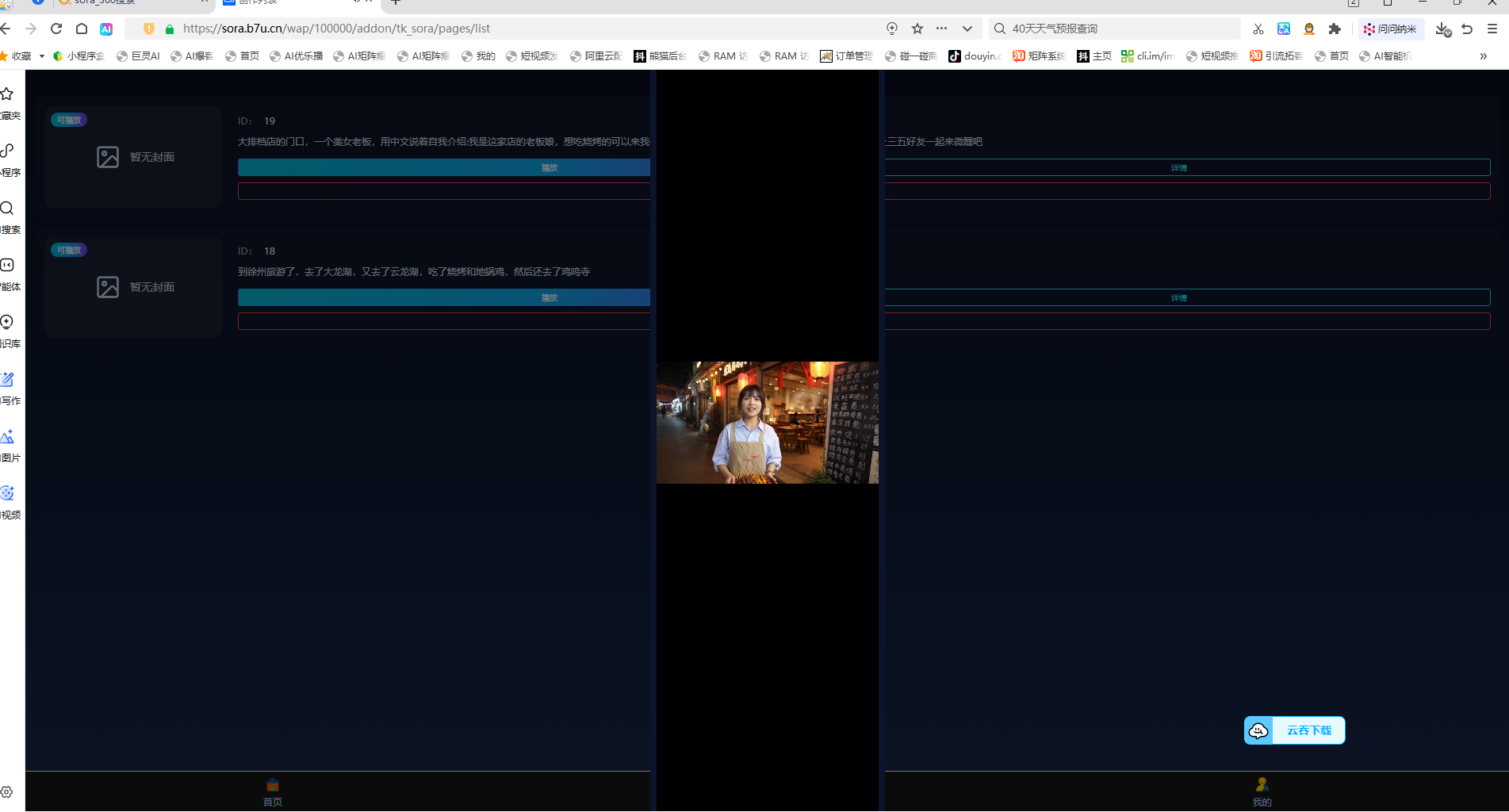The width and height of the screenshot is (1509, 812).
Task: Click the barbecue shop video preview
Action: coord(767,423)
